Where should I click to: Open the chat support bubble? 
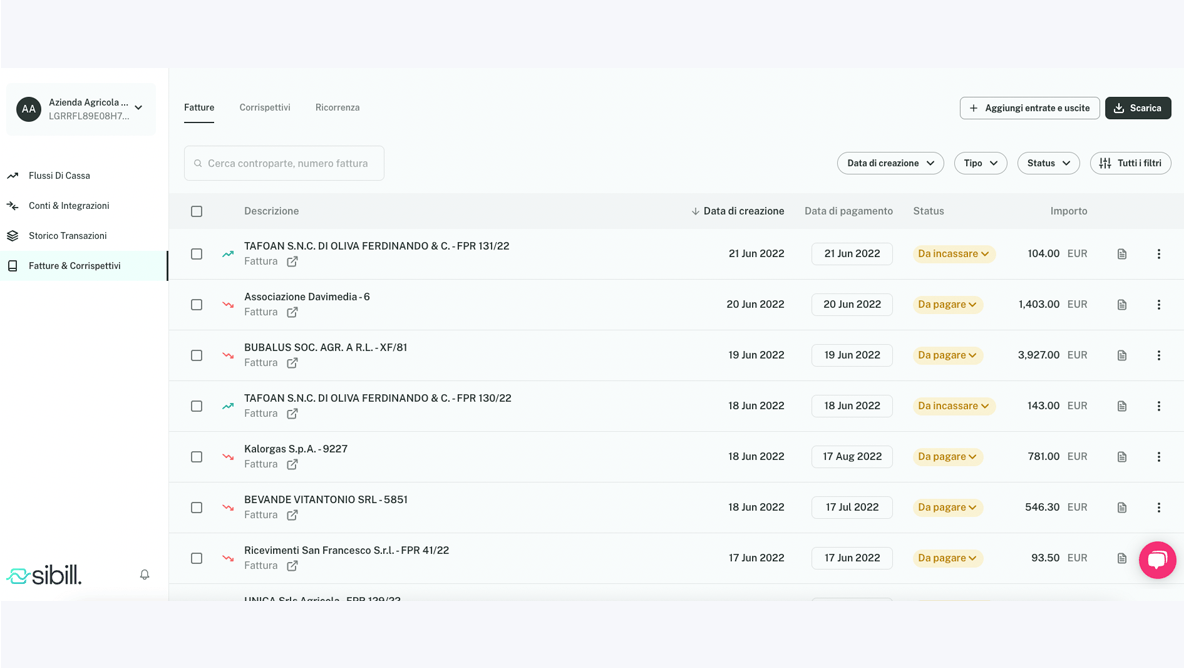coord(1157,560)
